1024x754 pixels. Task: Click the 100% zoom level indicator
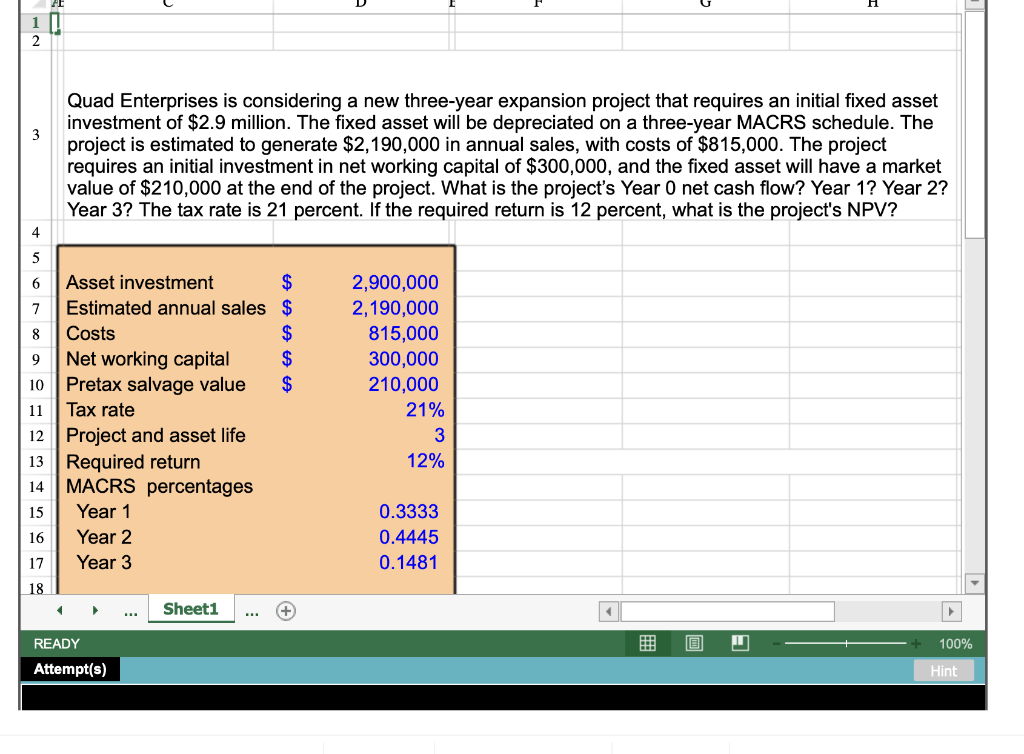click(x=955, y=643)
